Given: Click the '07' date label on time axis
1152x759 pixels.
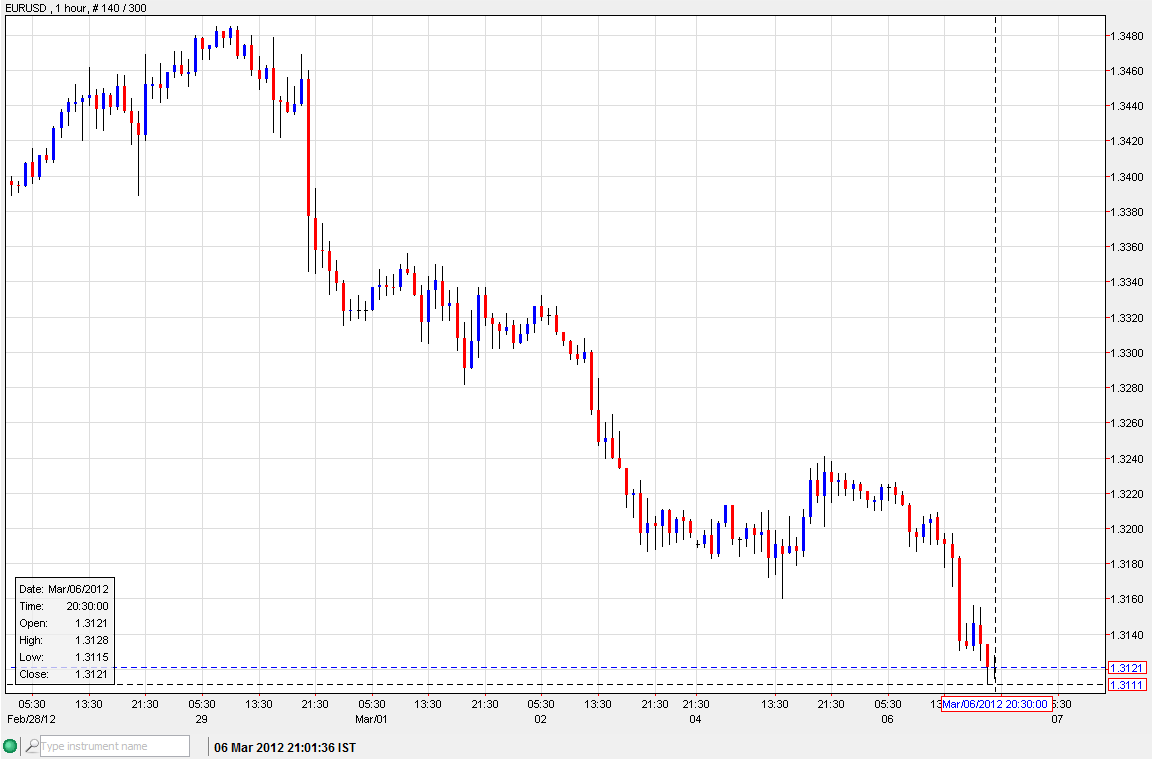Looking at the screenshot, I should pyautogui.click(x=1056, y=719).
